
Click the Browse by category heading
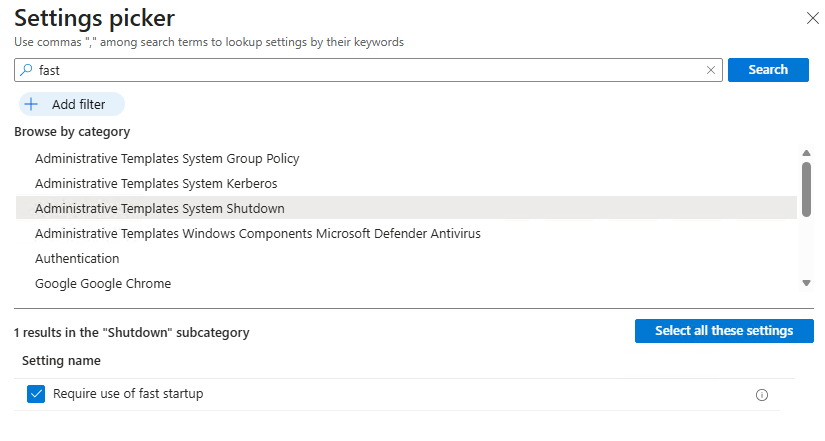coord(72,132)
